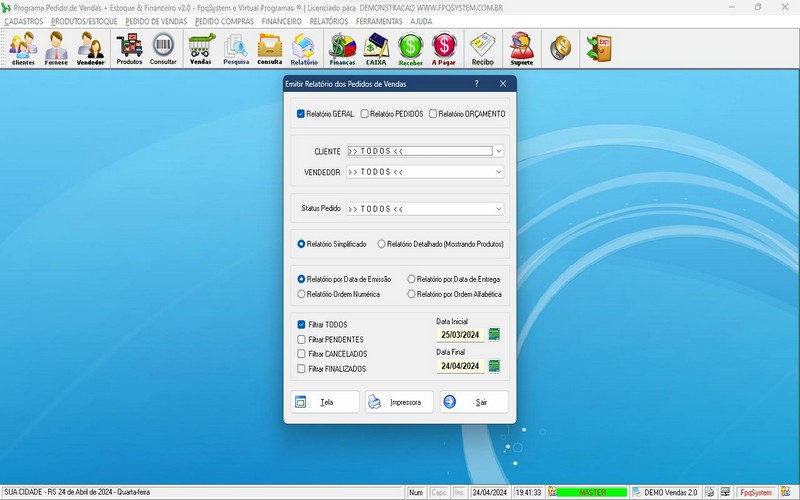This screenshot has width=800, height=500.
Task: Check the Filtrar PENDENTES option
Action: pyautogui.click(x=302, y=340)
